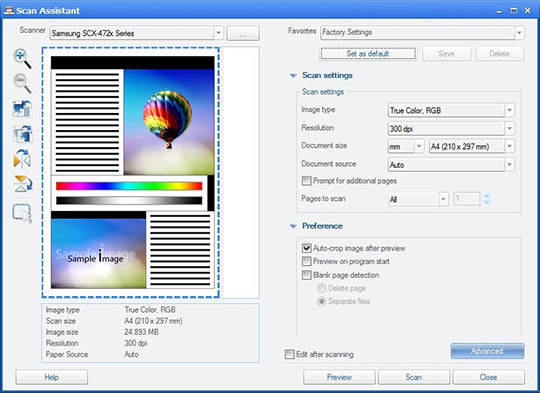The image size is (540, 393).
Task: Click the Preview button
Action: (x=339, y=377)
